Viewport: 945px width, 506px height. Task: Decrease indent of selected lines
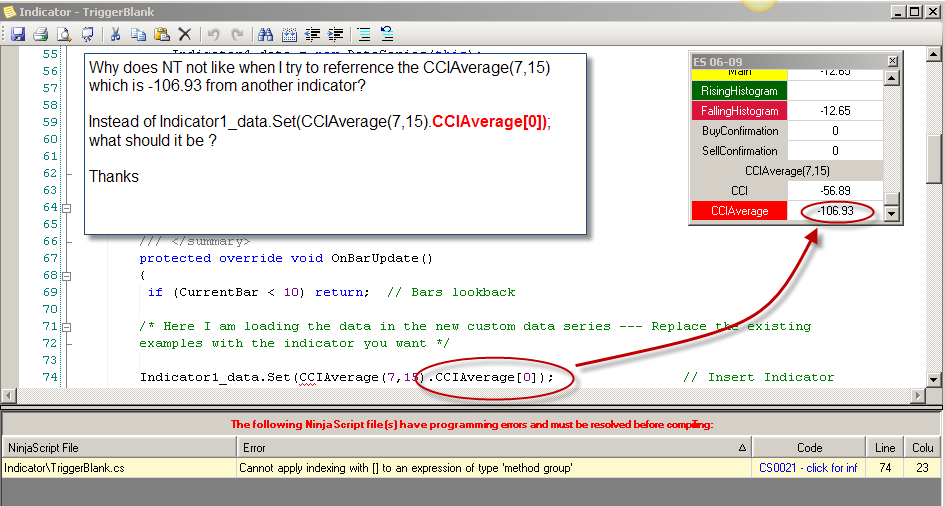coord(313,34)
